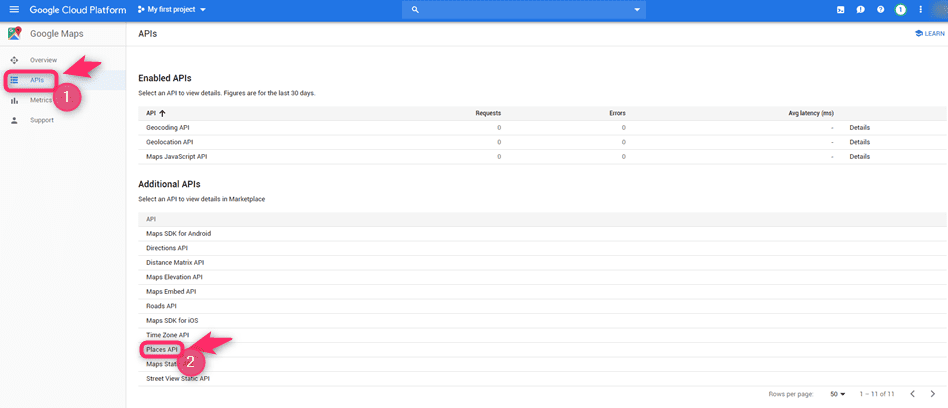Go to Overview in the sidebar
The height and width of the screenshot is (408, 948).
point(44,60)
